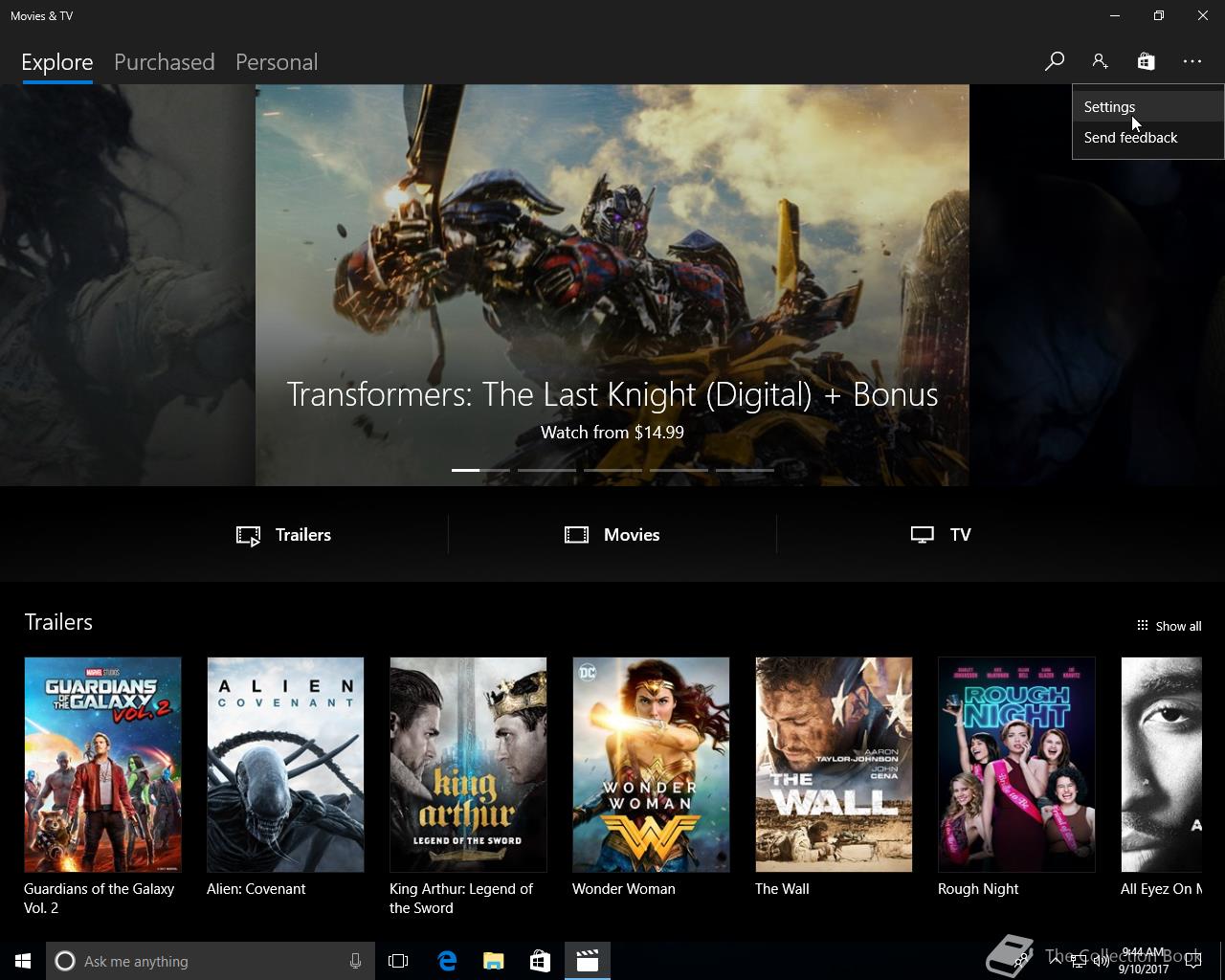
Task: Open Rough Night poster
Action: tap(1016, 765)
